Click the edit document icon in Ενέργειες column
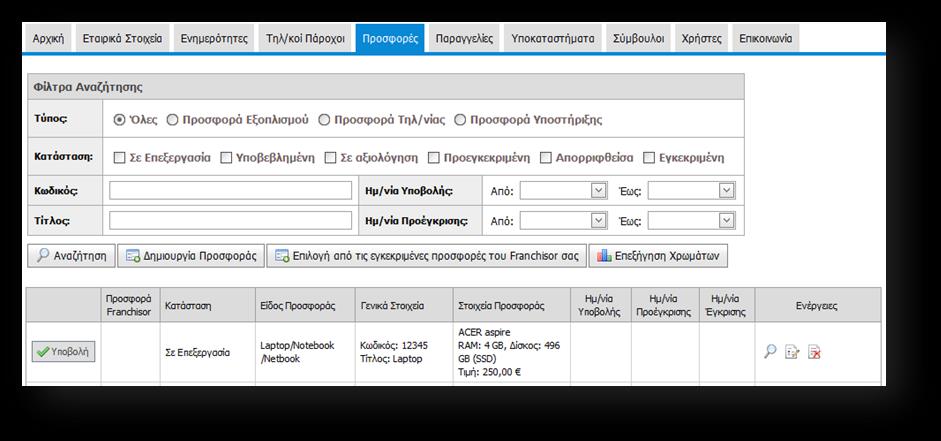Viewport: 941px width, 441px height. point(792,352)
